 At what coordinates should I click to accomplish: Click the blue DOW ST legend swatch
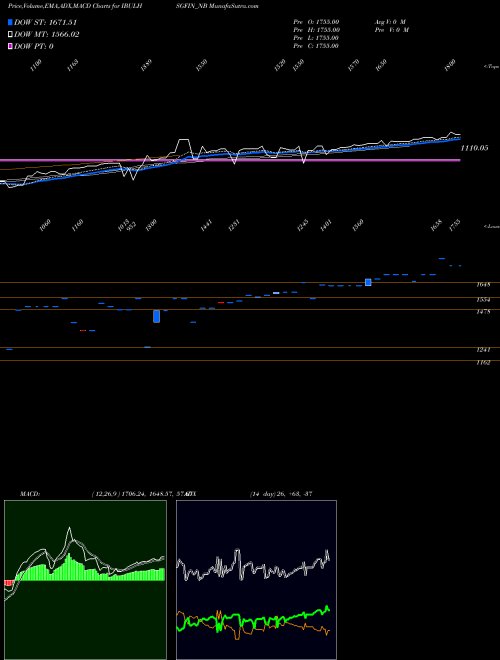tap(11, 23)
